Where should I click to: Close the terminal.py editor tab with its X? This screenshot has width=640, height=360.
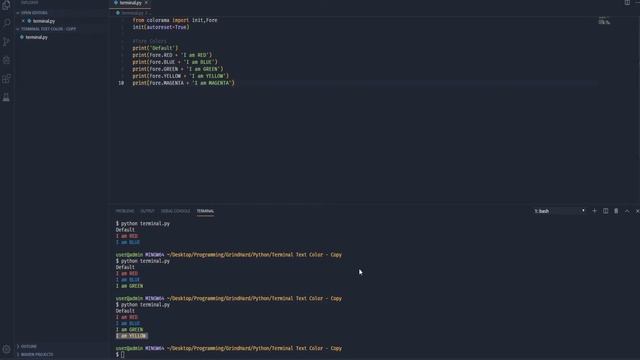[x=146, y=3]
